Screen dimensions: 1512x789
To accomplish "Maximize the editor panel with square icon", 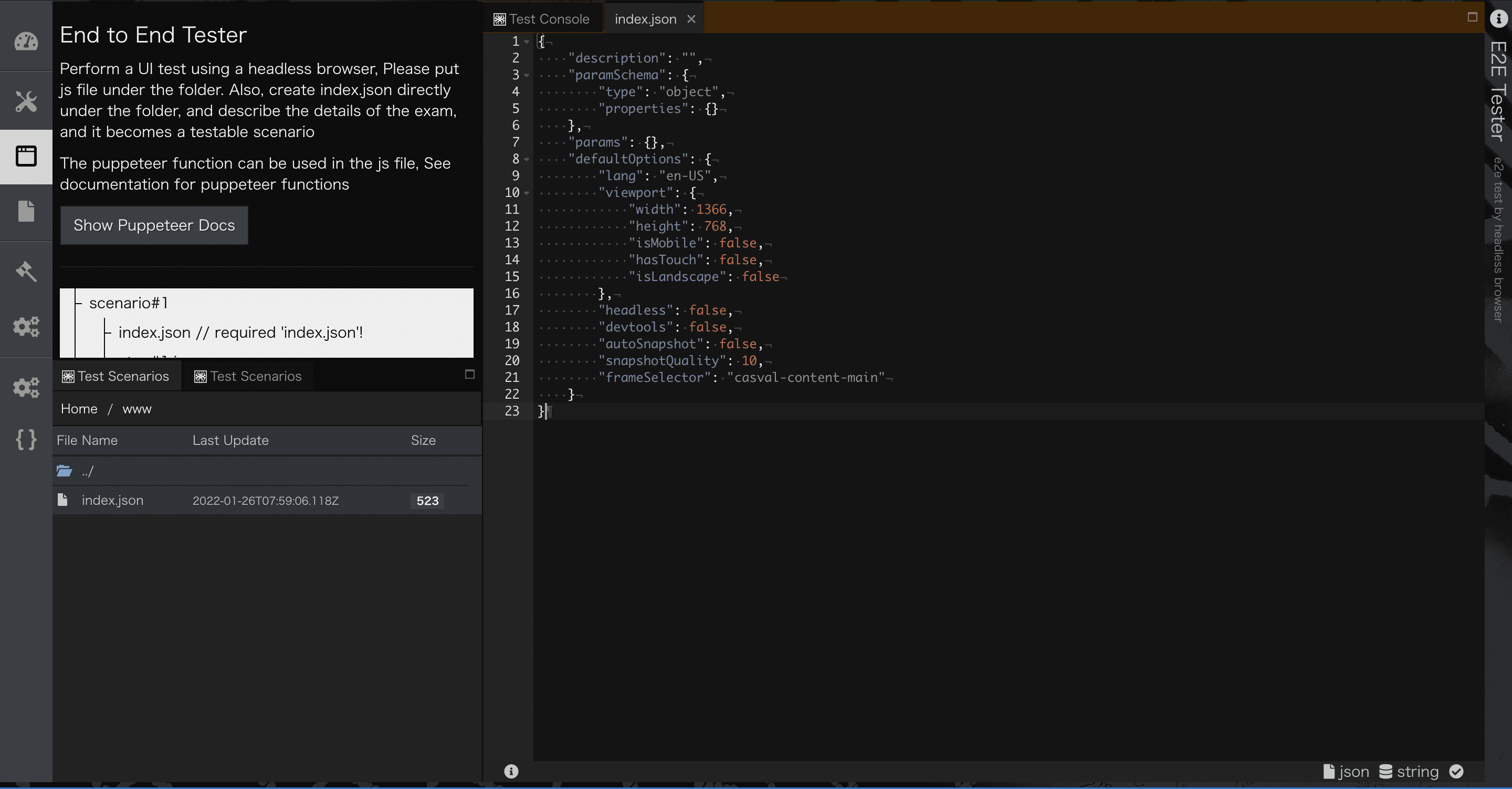I will (x=1472, y=17).
